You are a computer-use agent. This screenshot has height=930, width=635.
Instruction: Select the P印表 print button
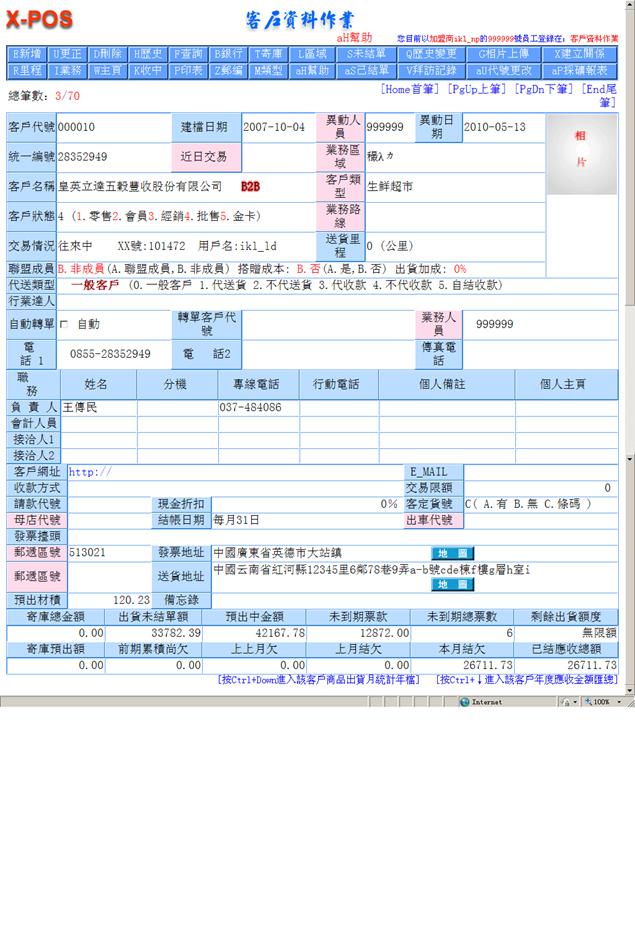tap(188, 71)
